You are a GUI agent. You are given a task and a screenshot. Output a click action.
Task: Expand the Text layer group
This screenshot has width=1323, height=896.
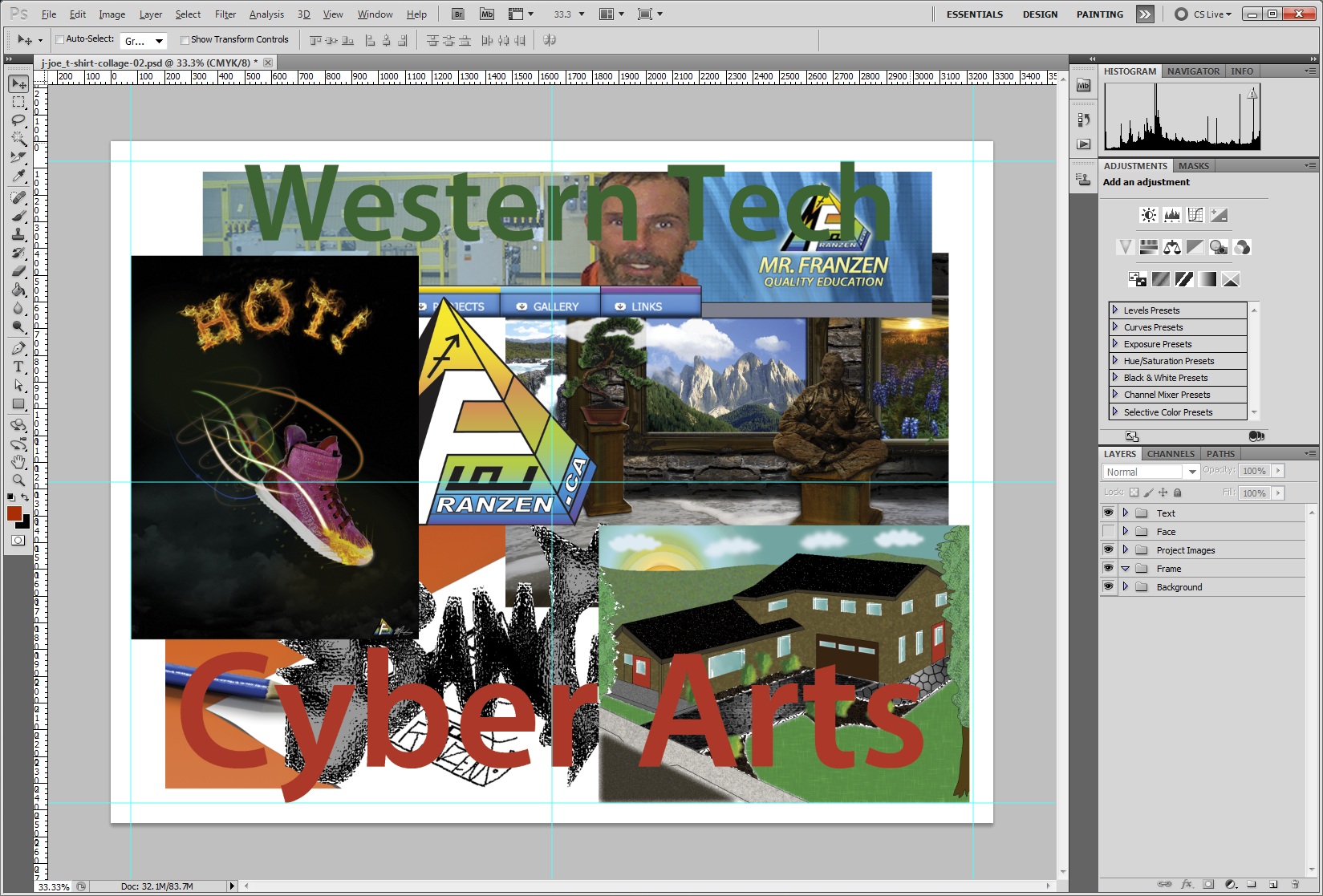coord(1125,513)
